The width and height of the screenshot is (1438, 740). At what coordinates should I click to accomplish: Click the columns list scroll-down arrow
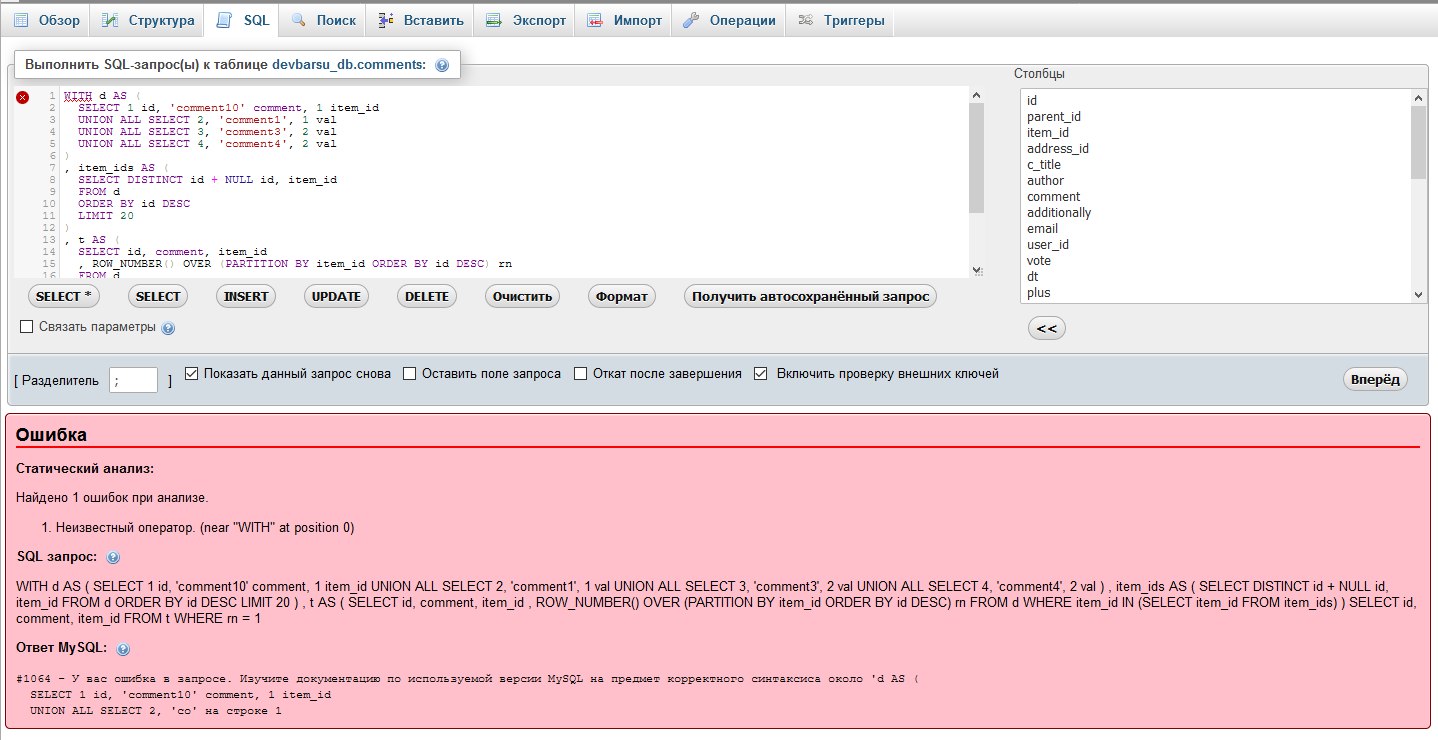tap(1418, 295)
